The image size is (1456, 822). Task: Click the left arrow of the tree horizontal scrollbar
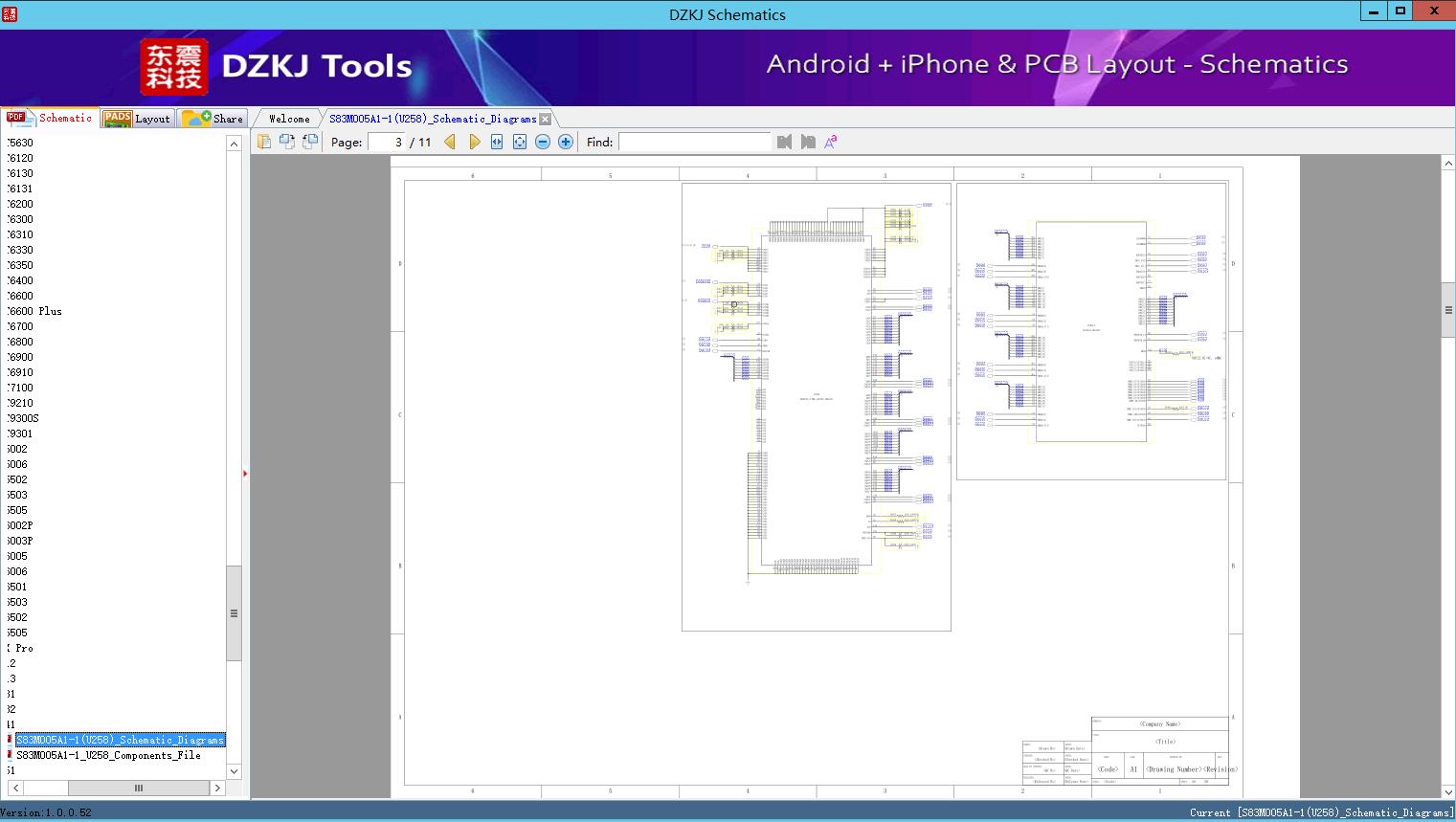point(15,788)
